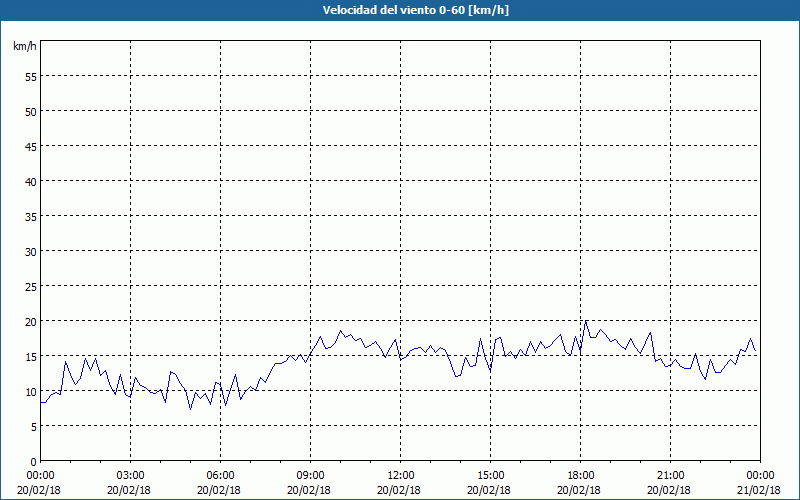
Task: Click the 'km/h' axis unit label
Action: coord(24,46)
